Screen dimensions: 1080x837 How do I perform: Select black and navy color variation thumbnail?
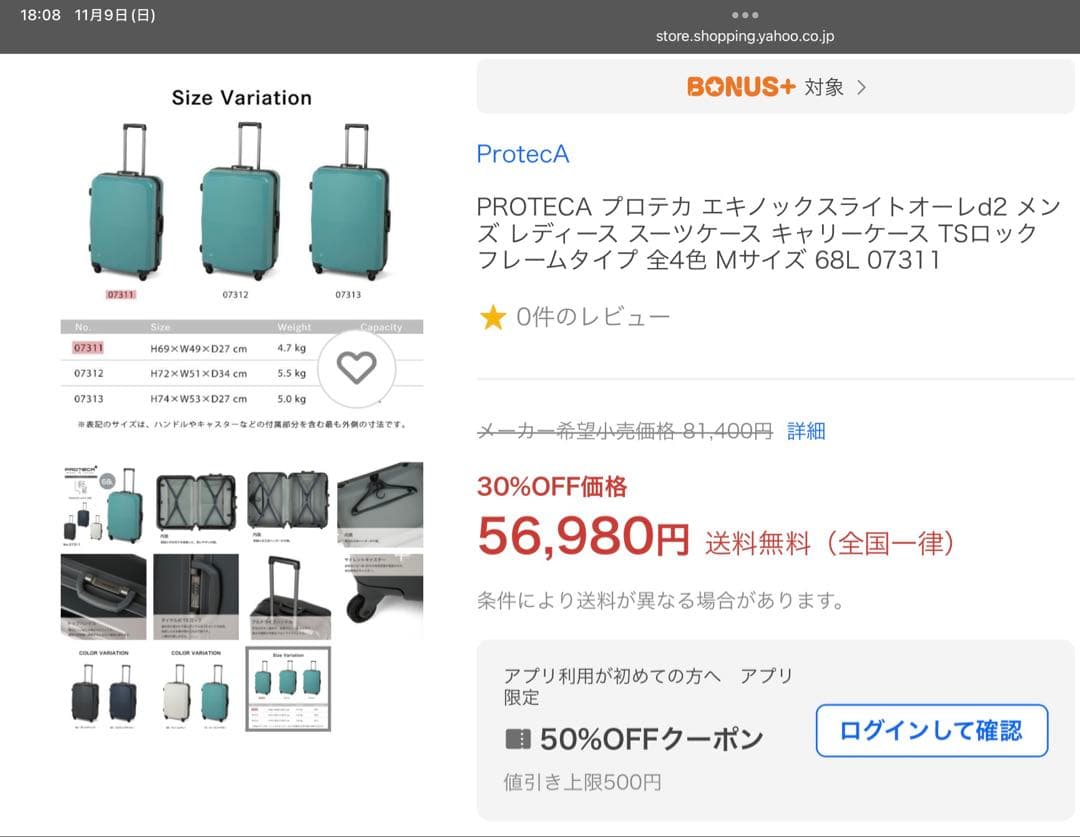[x=103, y=689]
